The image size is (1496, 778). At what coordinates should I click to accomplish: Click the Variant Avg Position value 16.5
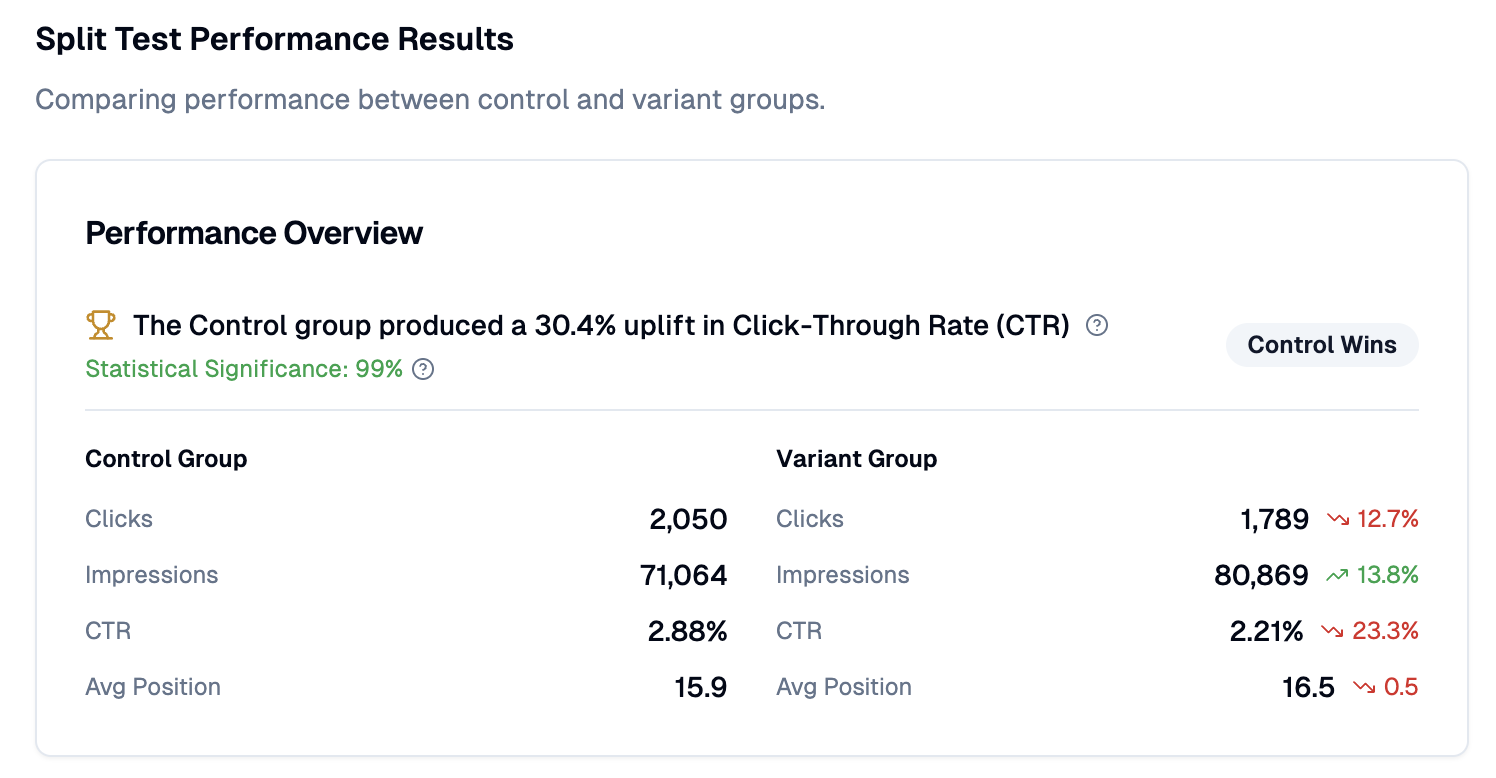click(x=1308, y=687)
